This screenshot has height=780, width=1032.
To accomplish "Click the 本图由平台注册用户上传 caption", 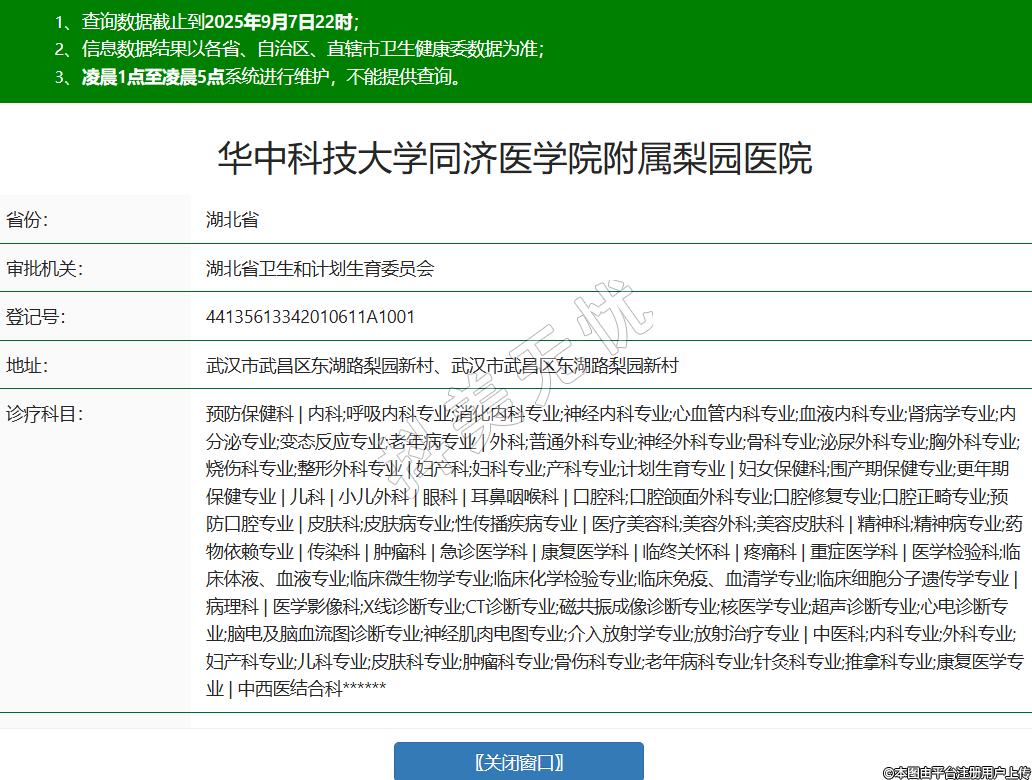I will click(955, 771).
